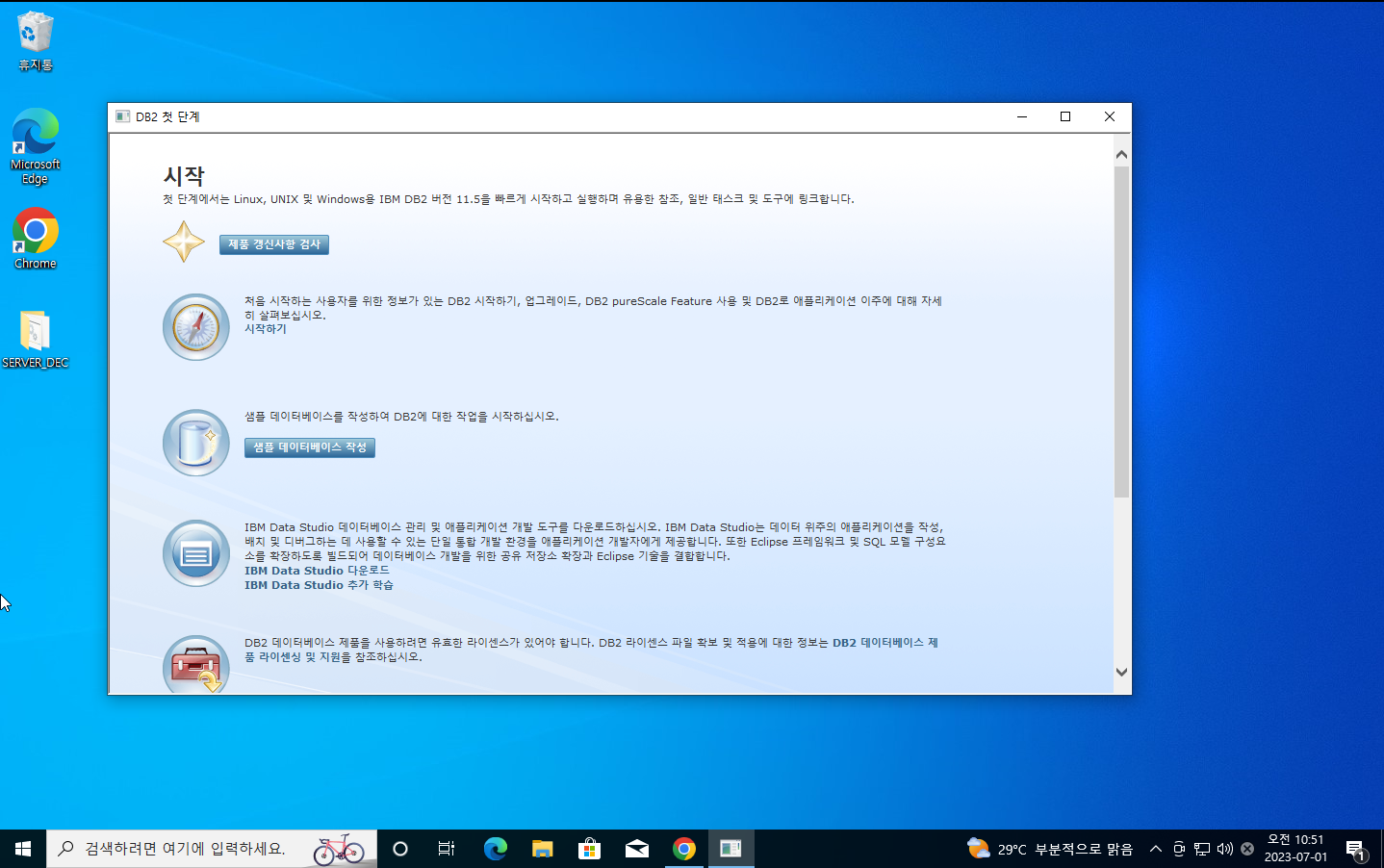The height and width of the screenshot is (868, 1384).
Task: Minimize the DB2 첫 단계 window
Action: tap(1022, 116)
